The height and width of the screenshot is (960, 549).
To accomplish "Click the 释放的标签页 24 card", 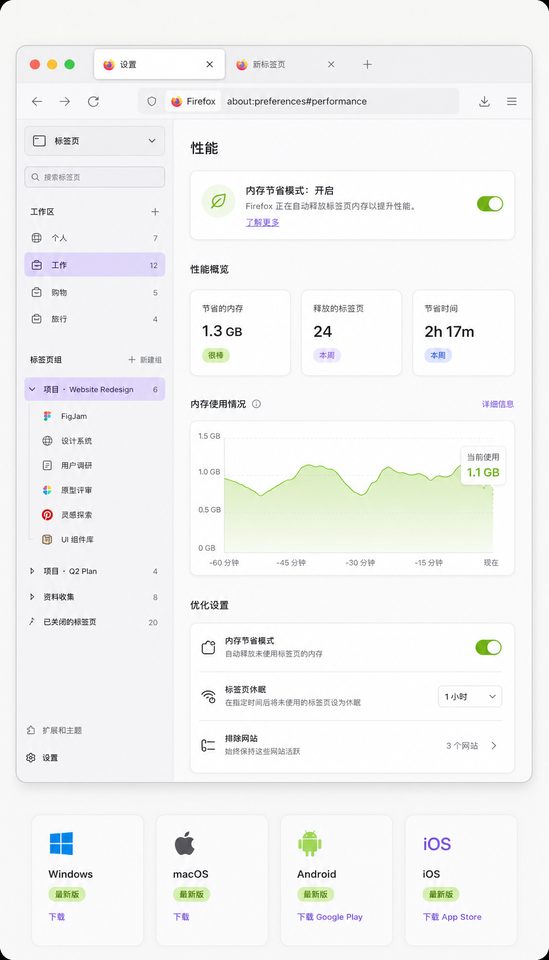I will click(x=351, y=332).
